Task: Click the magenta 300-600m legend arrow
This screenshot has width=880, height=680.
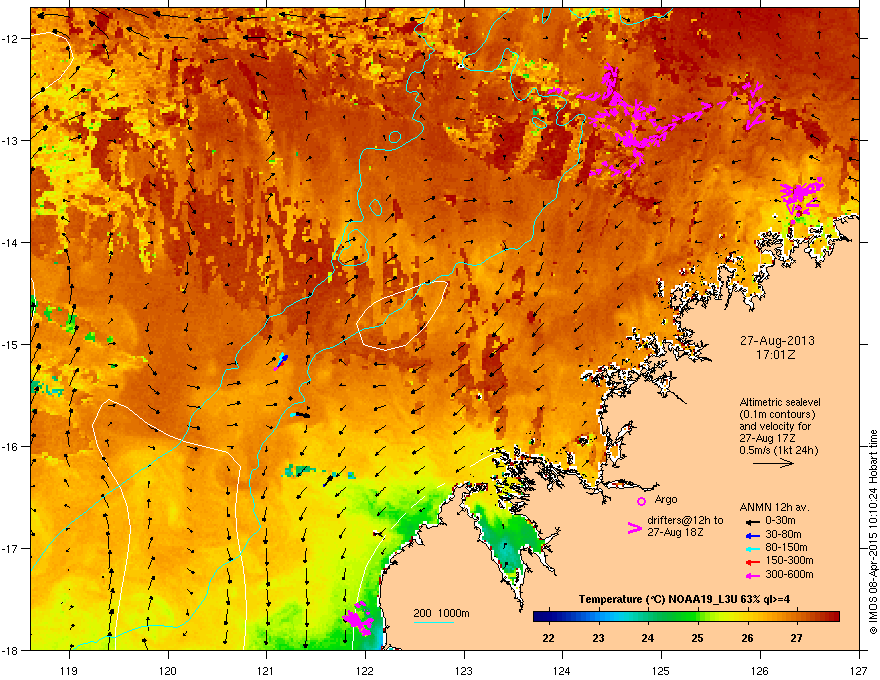Action: [x=753, y=575]
